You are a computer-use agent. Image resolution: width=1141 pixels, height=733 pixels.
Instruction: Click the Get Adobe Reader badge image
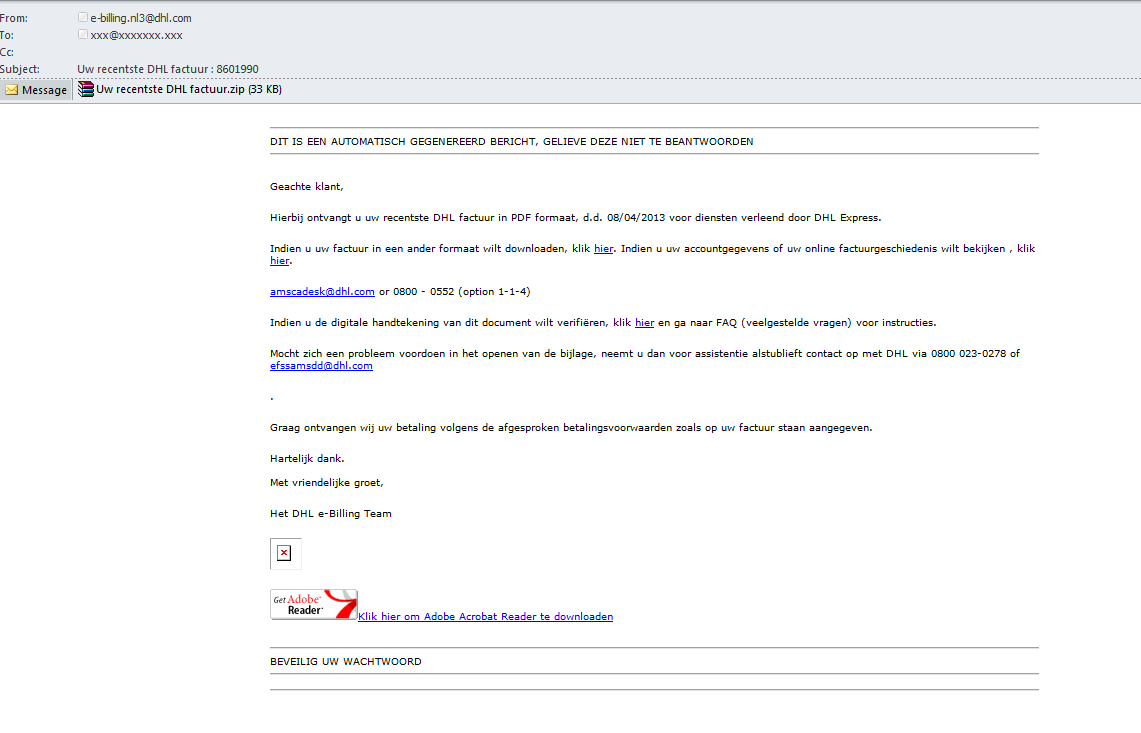point(314,604)
